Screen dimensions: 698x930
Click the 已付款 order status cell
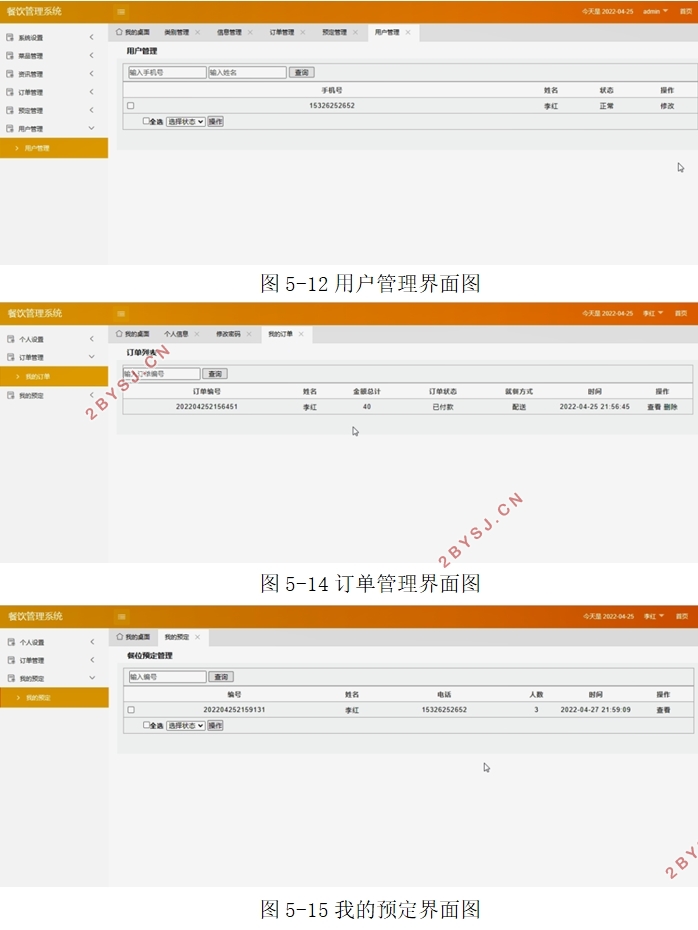(x=443, y=407)
